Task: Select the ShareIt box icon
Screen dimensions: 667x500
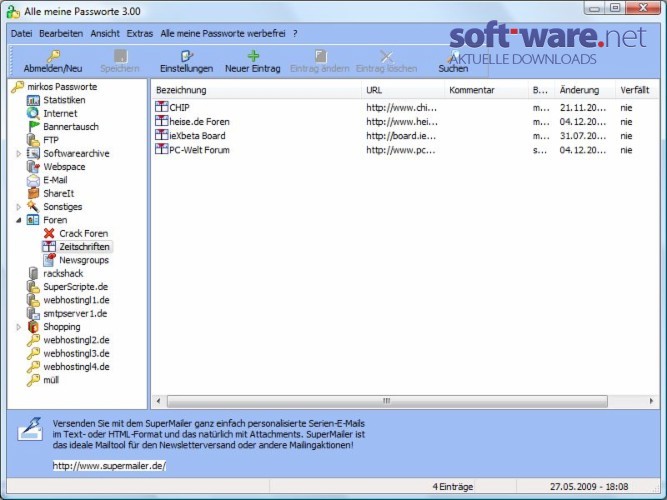Action: [33, 194]
